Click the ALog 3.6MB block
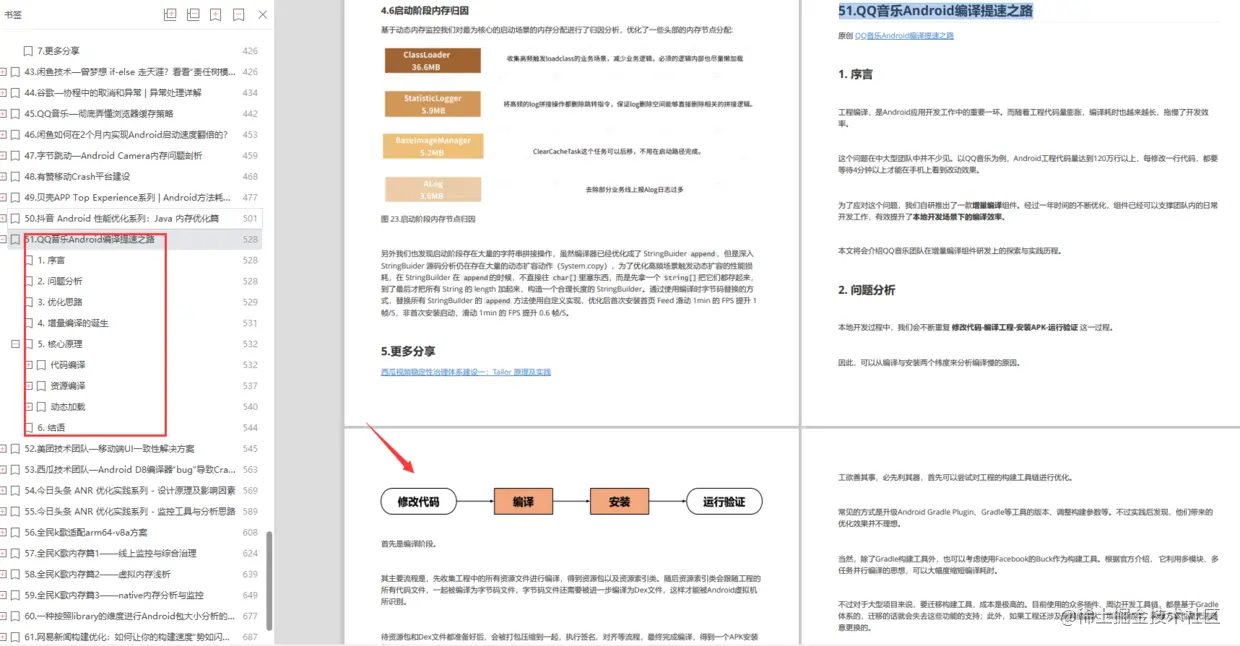 [432, 190]
